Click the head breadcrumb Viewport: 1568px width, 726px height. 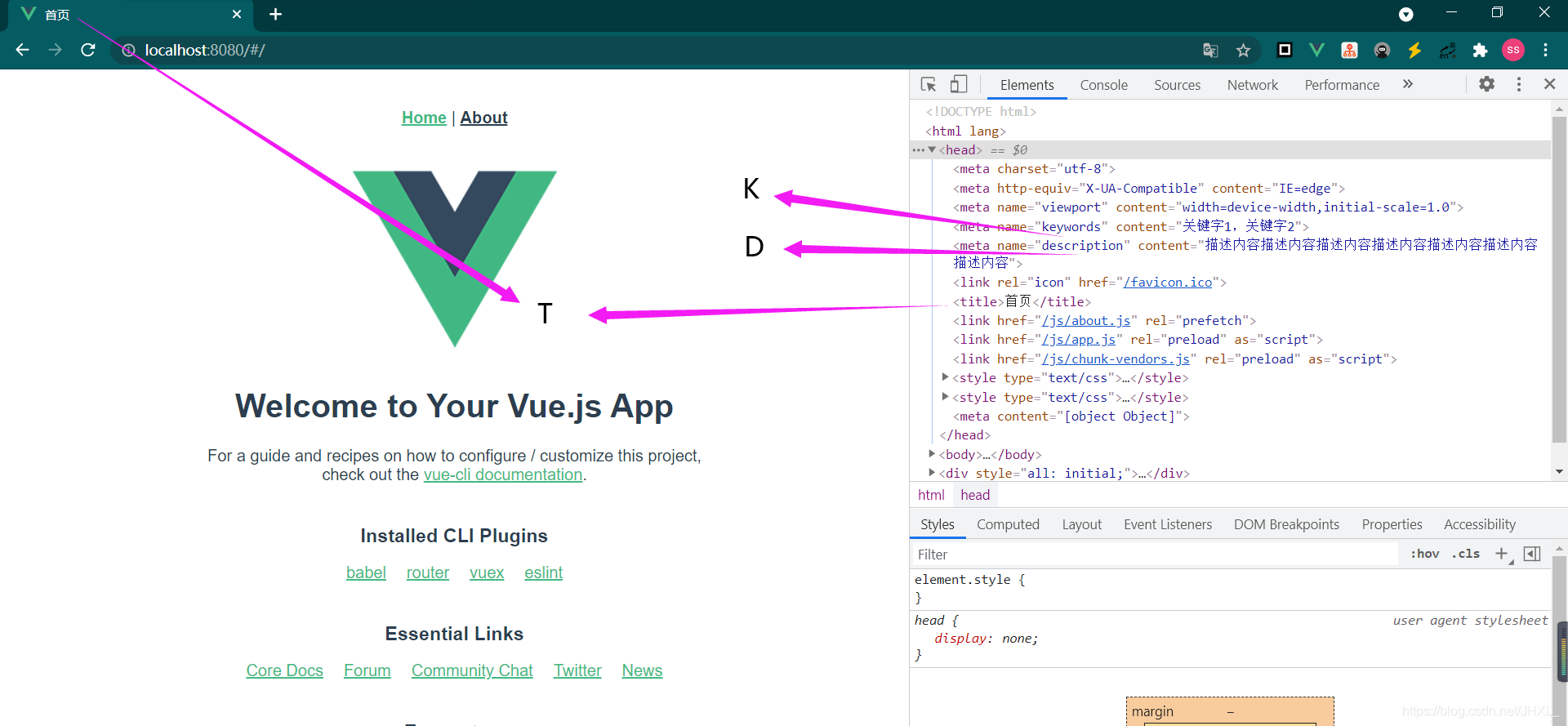tap(975, 495)
